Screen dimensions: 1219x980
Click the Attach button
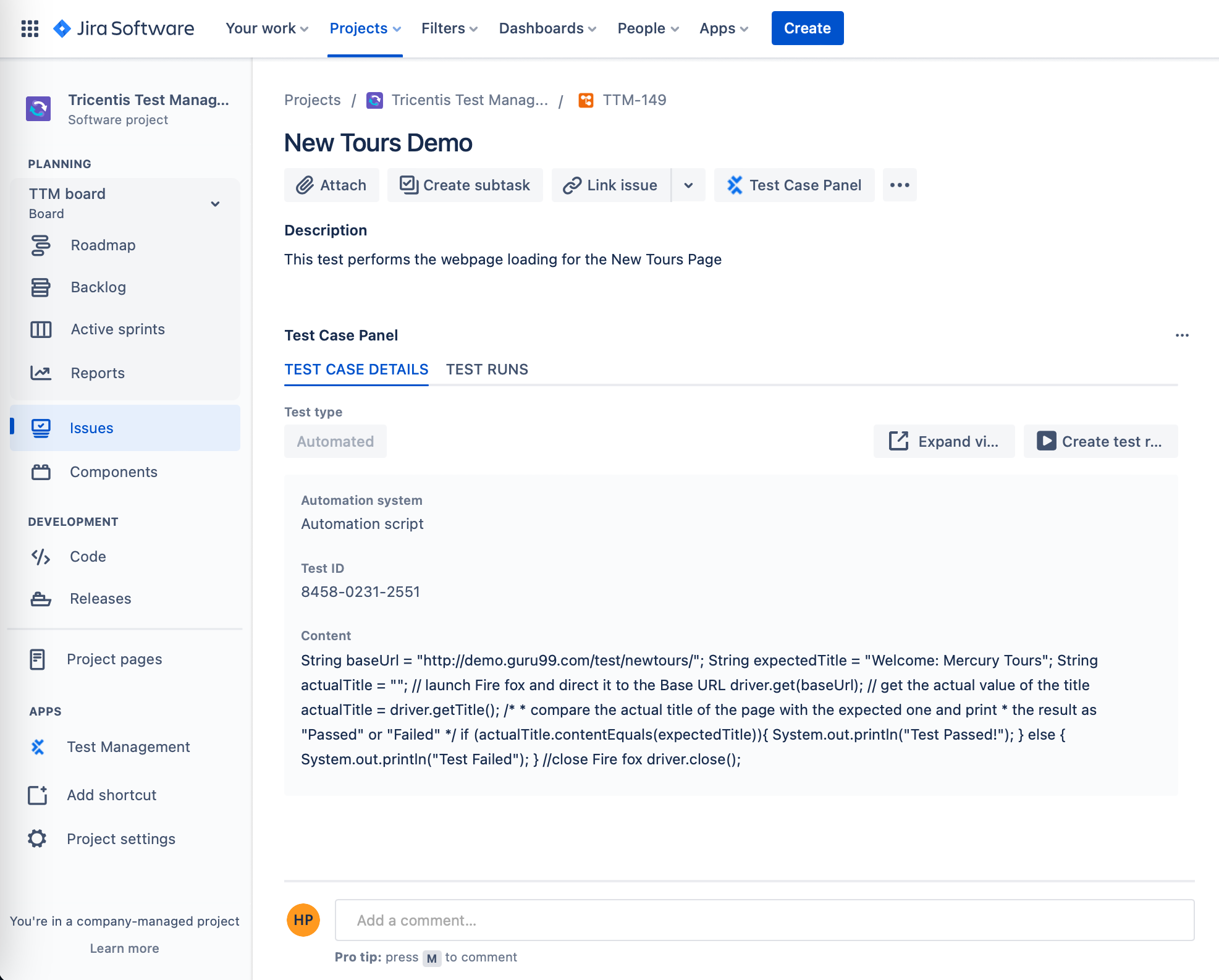pos(332,185)
